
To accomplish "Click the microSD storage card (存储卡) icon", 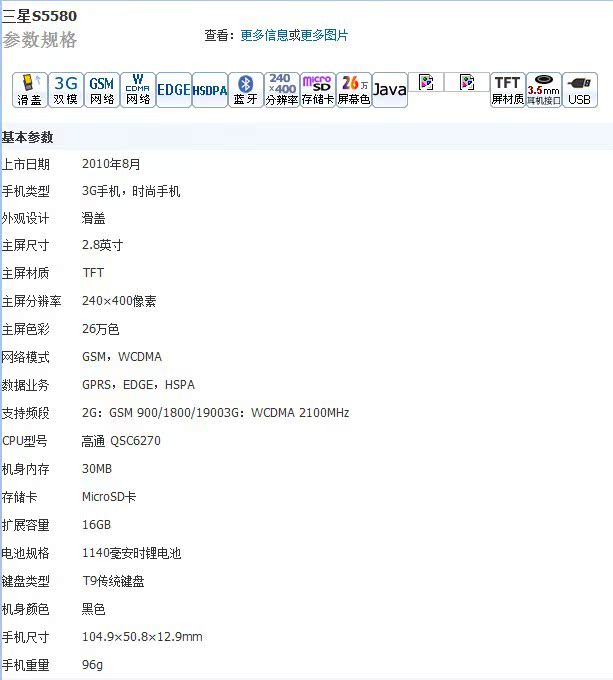I will [x=317, y=90].
